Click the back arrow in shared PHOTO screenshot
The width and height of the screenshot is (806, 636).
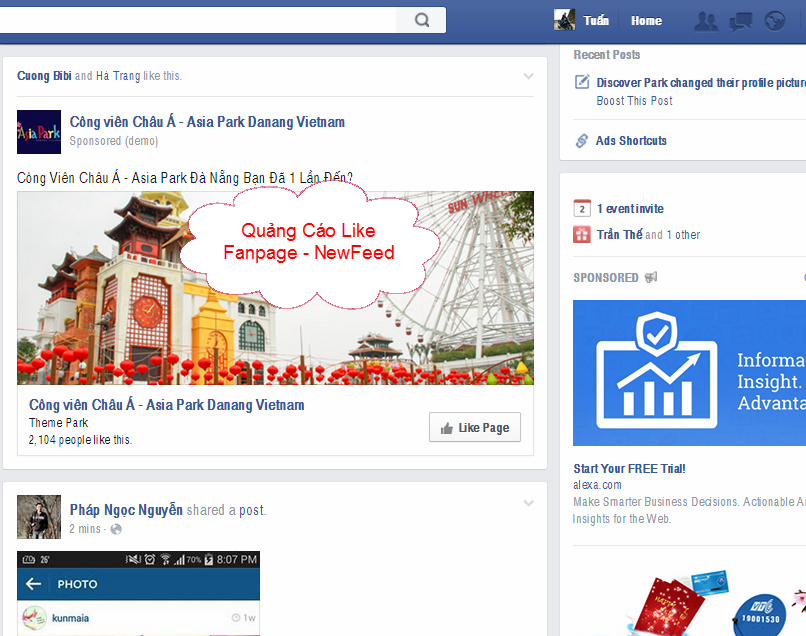(x=33, y=584)
